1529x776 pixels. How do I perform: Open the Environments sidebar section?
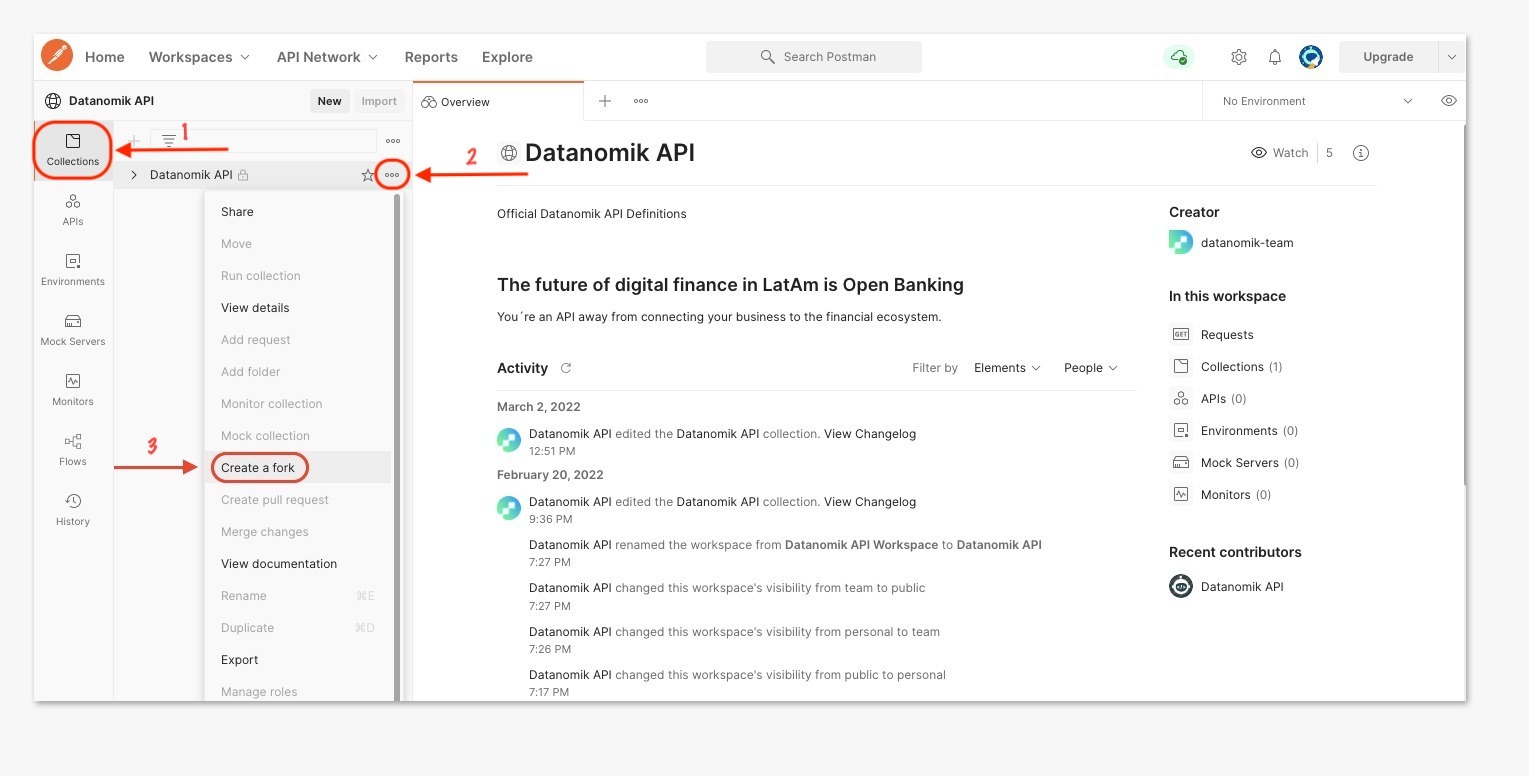click(73, 270)
